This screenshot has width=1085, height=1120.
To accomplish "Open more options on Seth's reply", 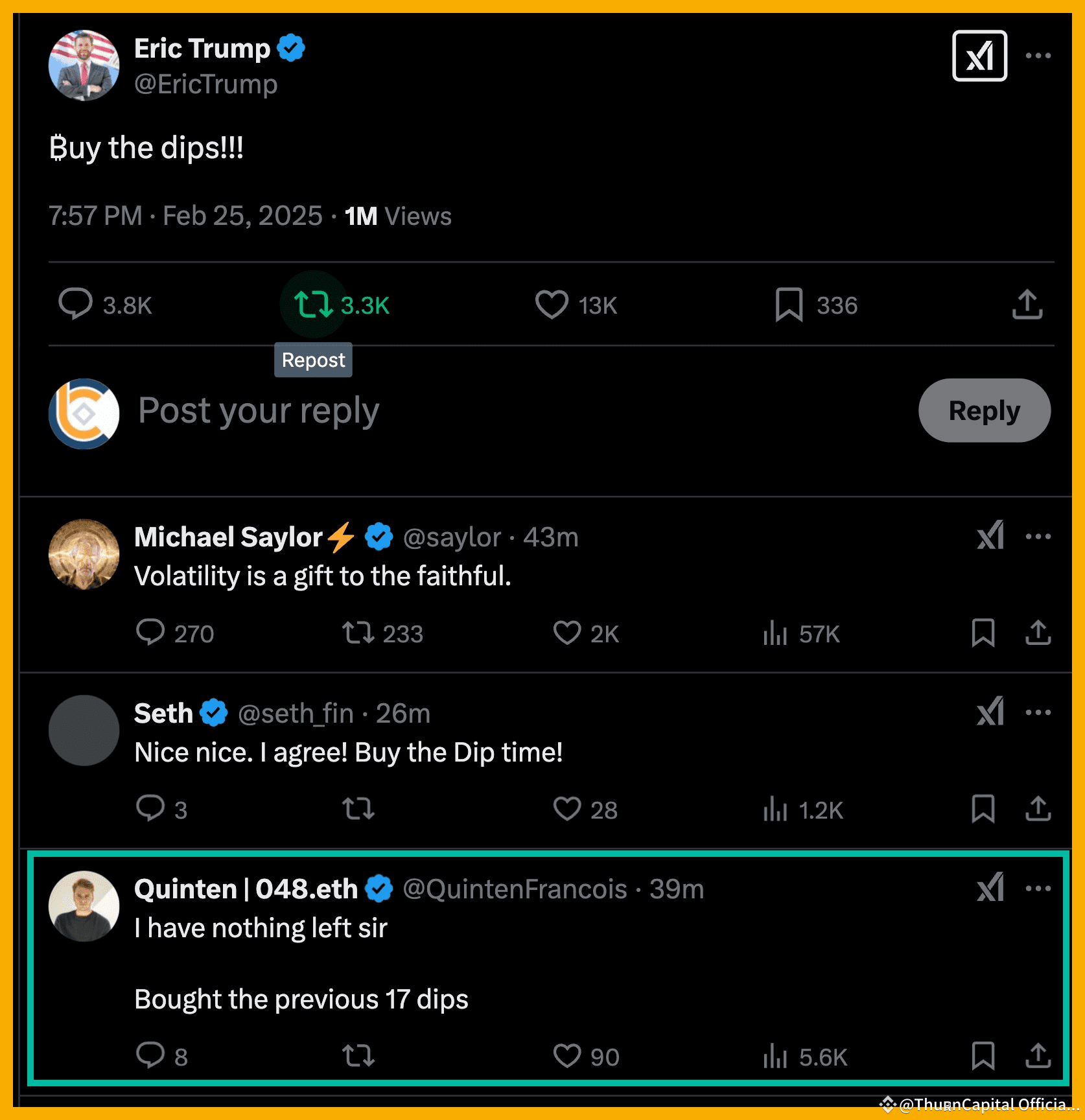I will (x=1038, y=712).
